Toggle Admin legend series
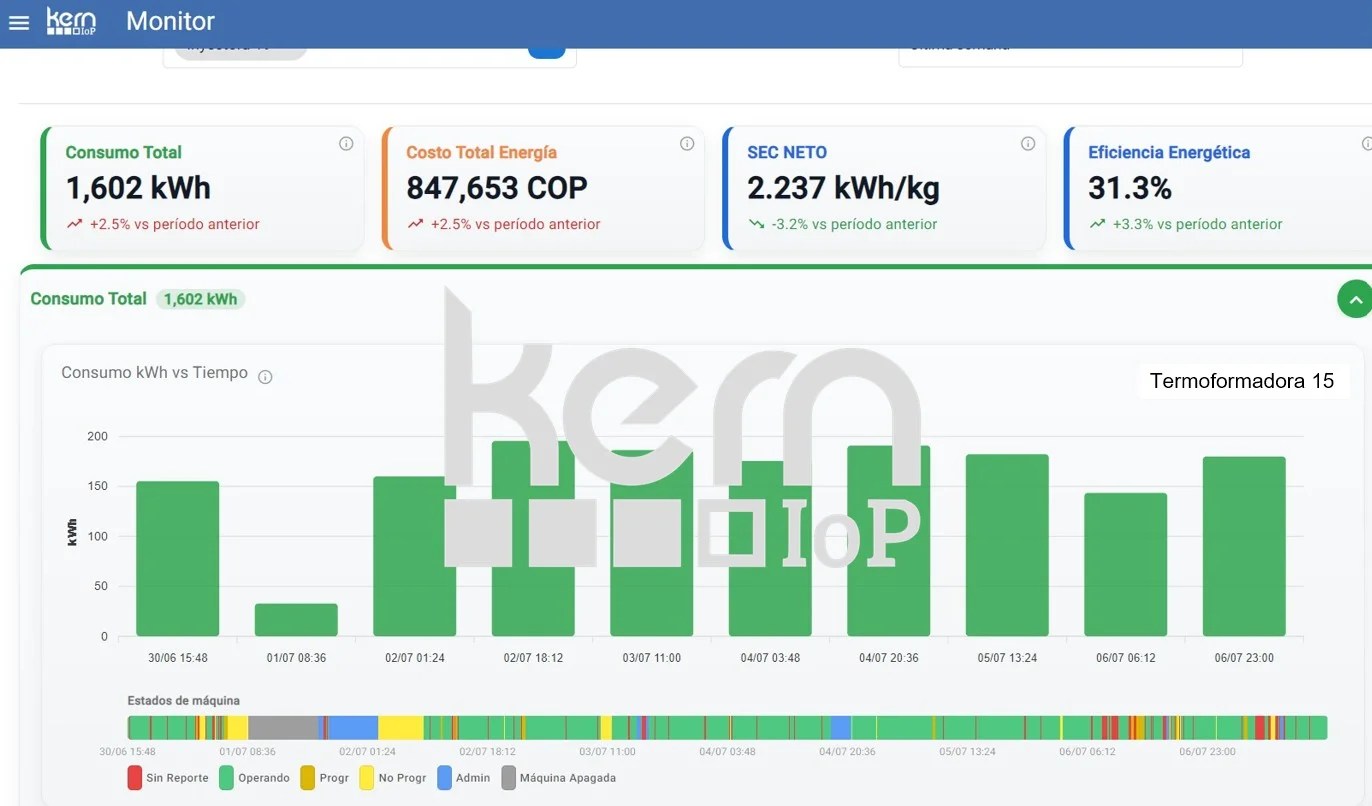 [464, 778]
